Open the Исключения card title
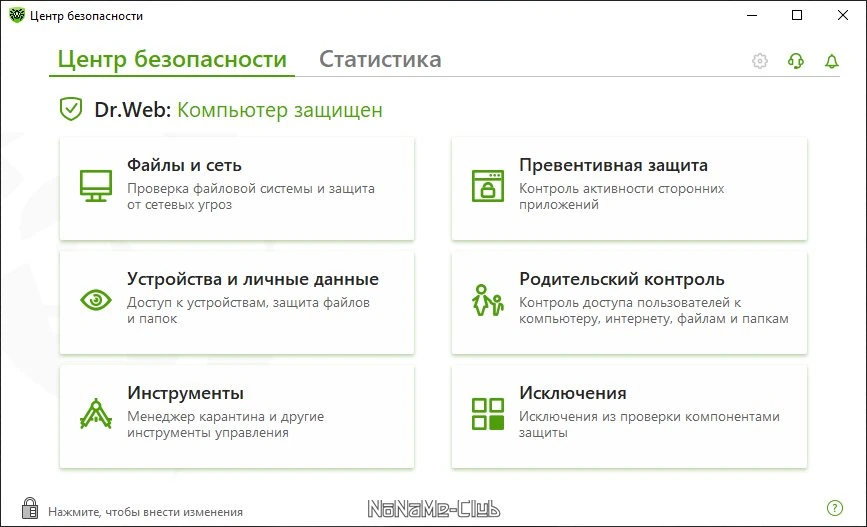867x527 pixels. pyautogui.click(x=572, y=393)
